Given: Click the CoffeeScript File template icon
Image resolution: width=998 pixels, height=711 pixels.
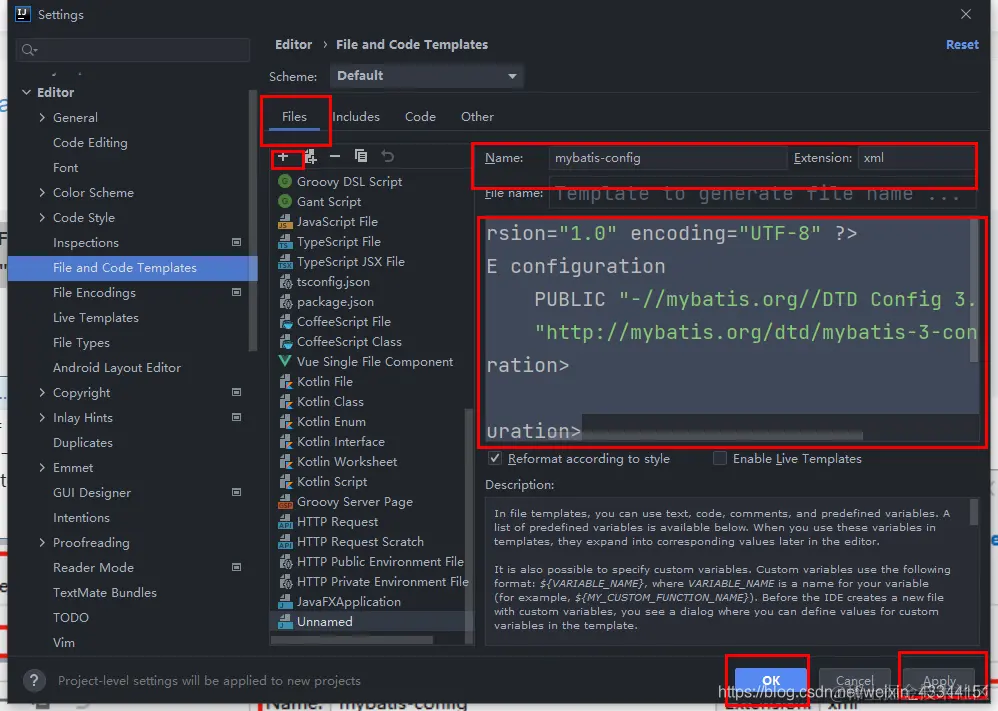Looking at the screenshot, I should tap(285, 321).
